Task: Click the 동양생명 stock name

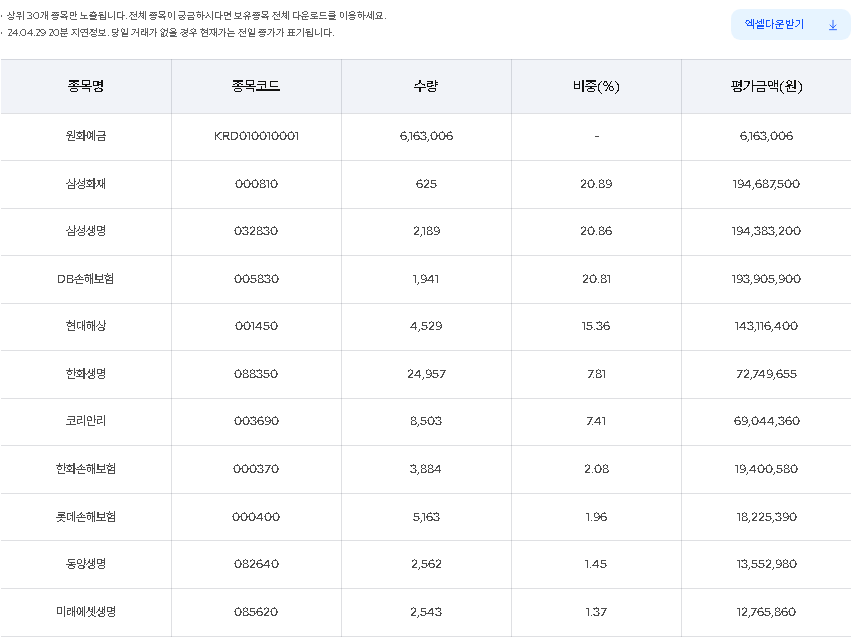Action: tap(86, 564)
